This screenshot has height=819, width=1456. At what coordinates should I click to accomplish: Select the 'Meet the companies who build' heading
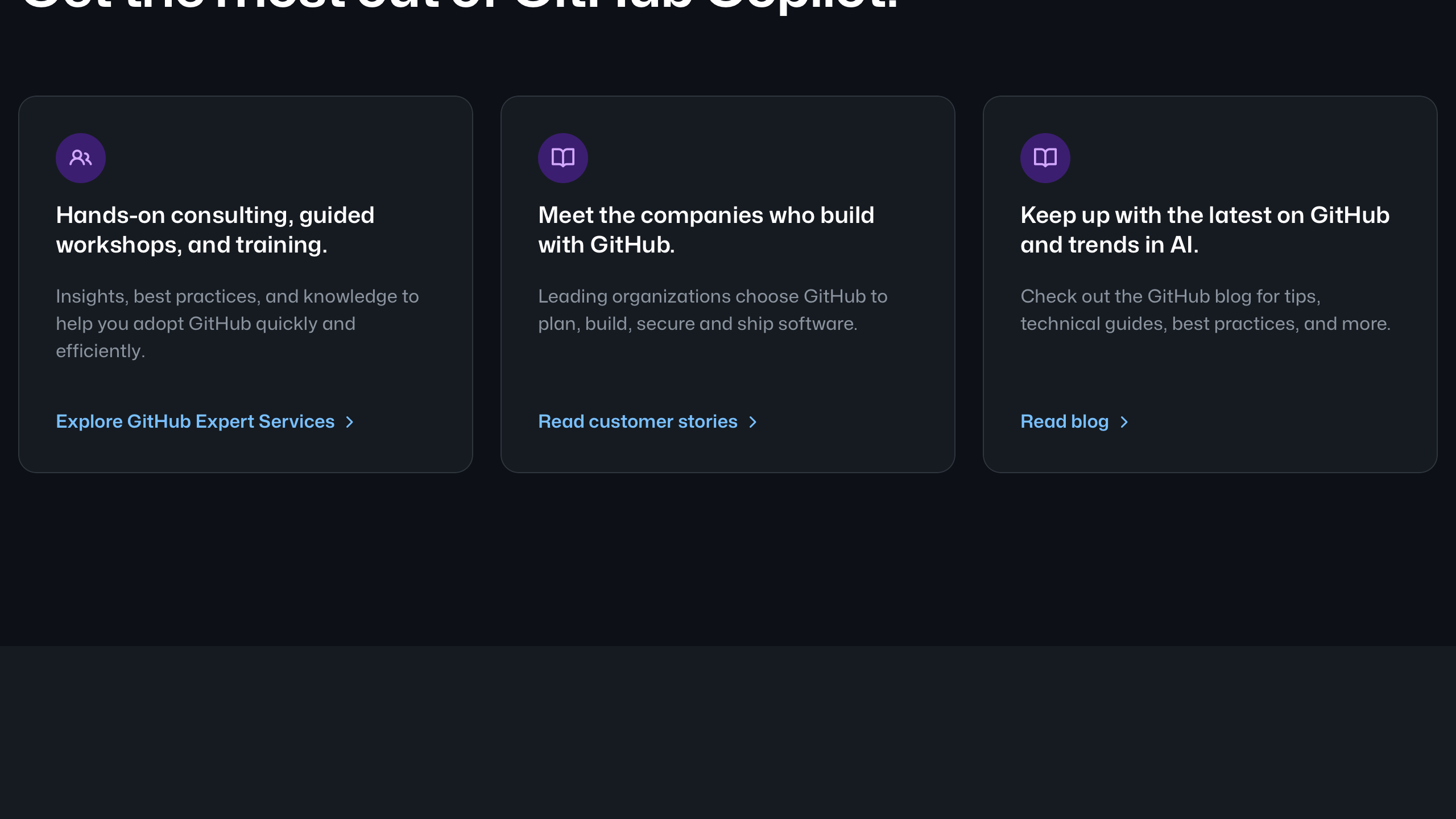pyautogui.click(x=706, y=230)
